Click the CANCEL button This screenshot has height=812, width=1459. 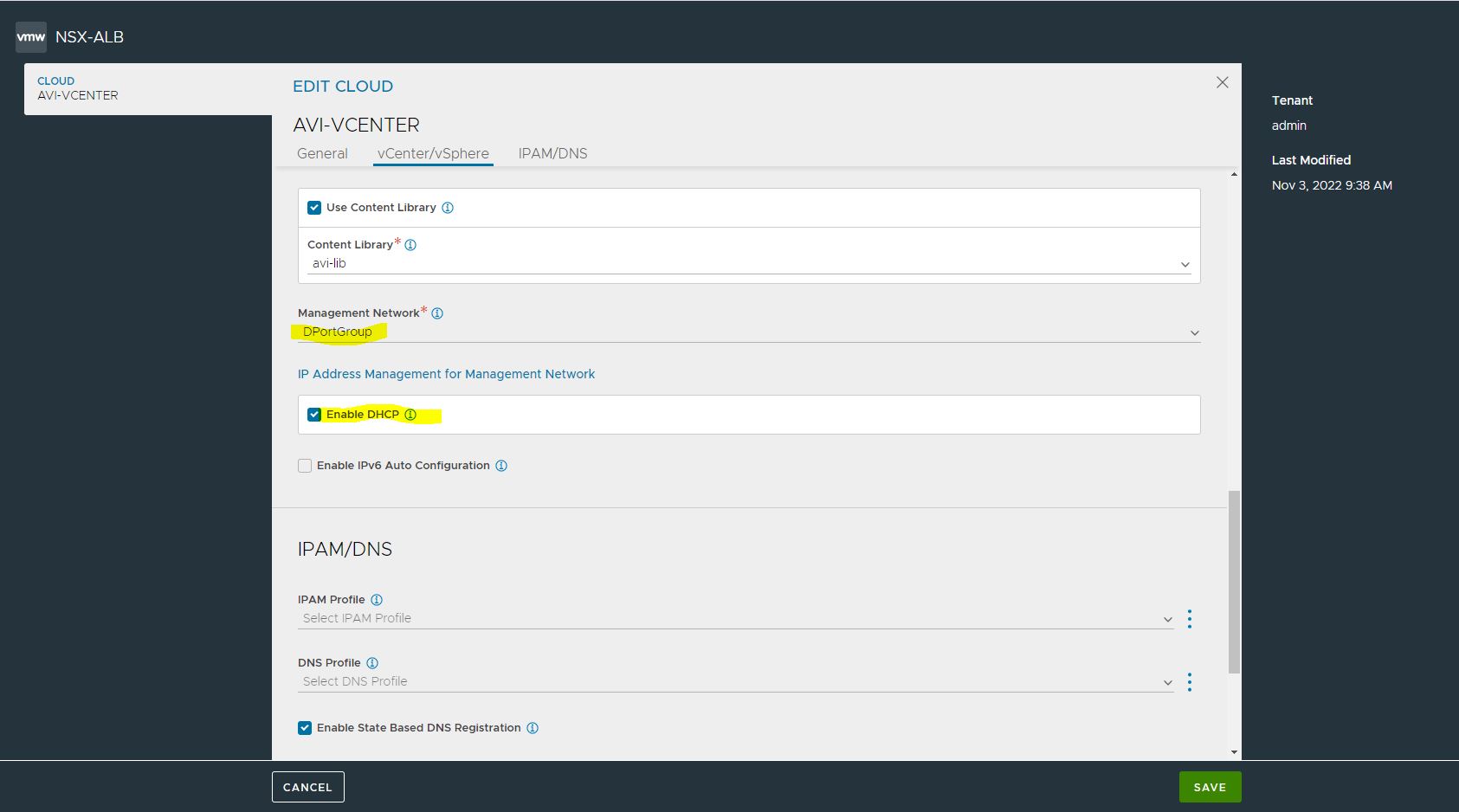pyautogui.click(x=308, y=787)
